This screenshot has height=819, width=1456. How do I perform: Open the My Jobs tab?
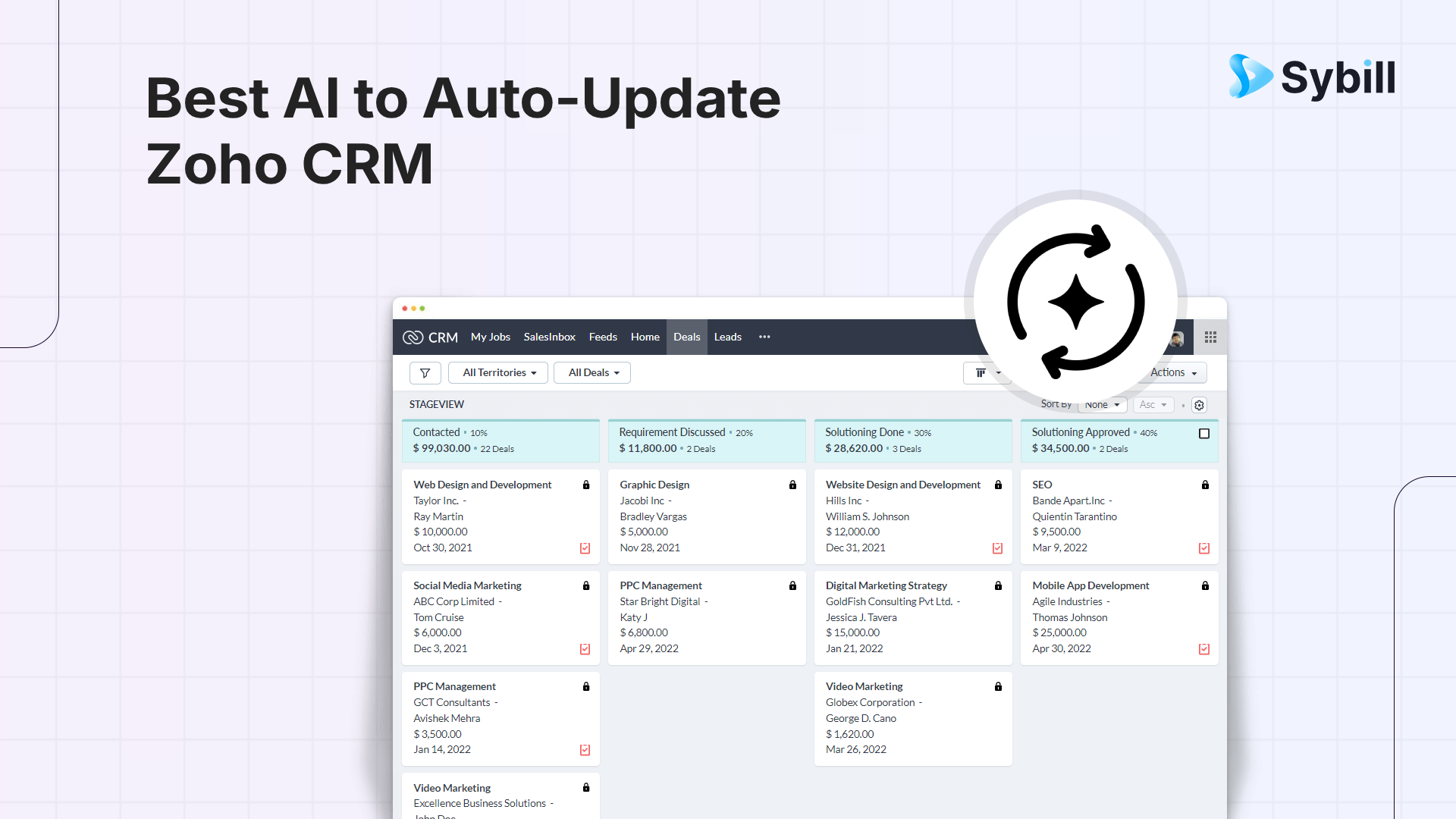click(x=491, y=337)
